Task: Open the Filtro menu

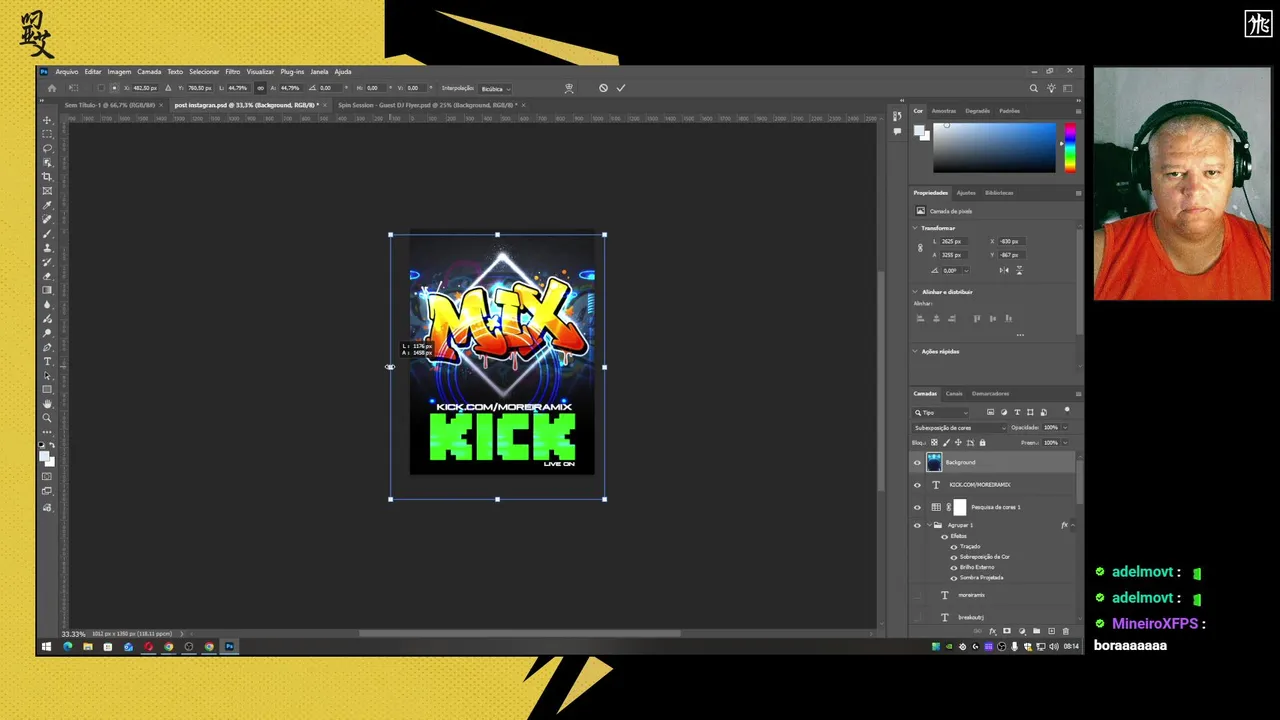Action: coord(232,72)
